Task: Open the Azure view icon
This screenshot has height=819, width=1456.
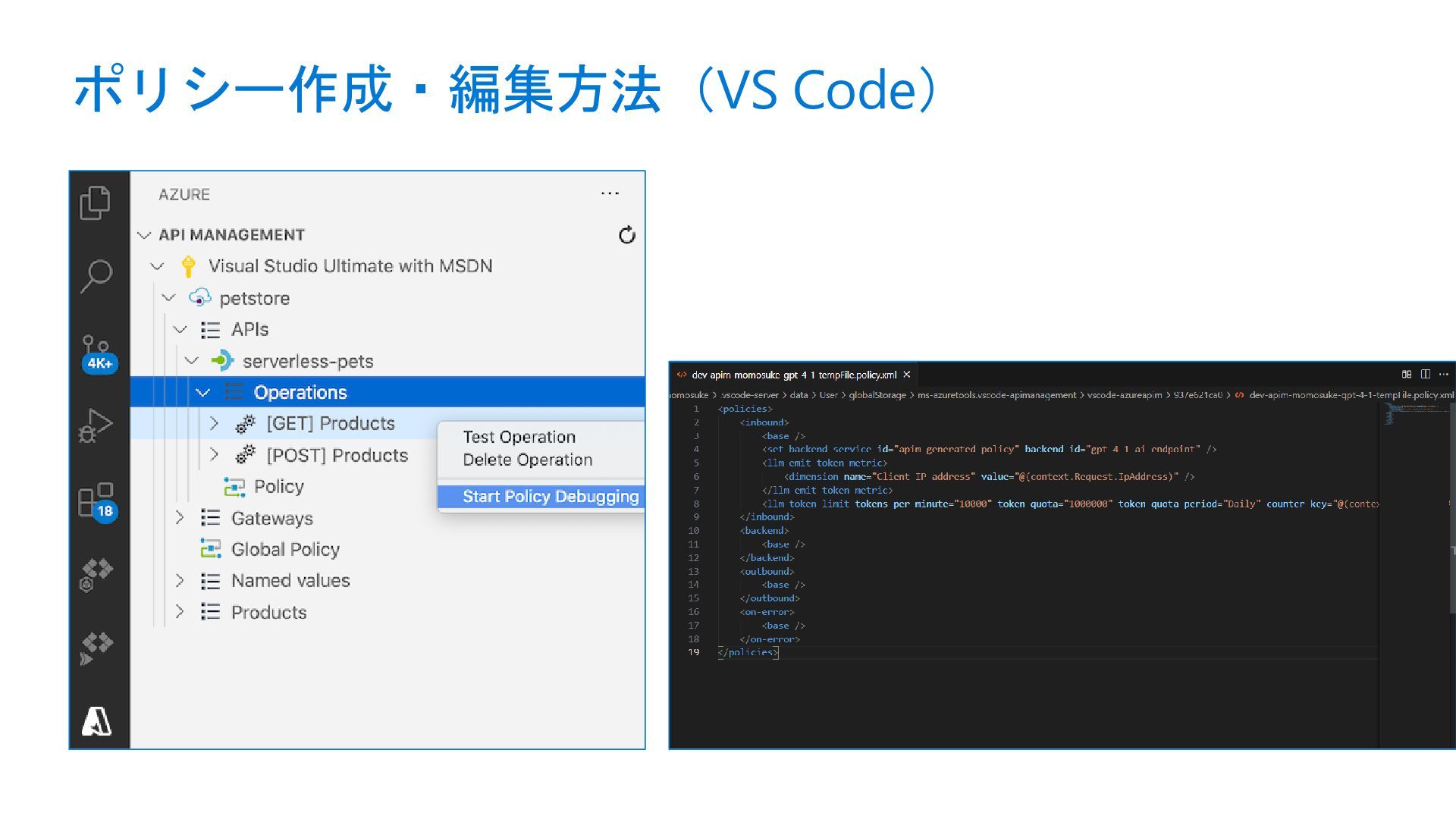Action: click(x=96, y=721)
